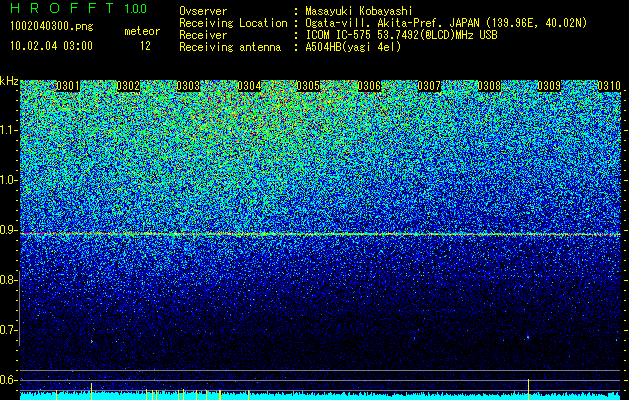Click the 1.1 frequency axis label

click(8, 130)
